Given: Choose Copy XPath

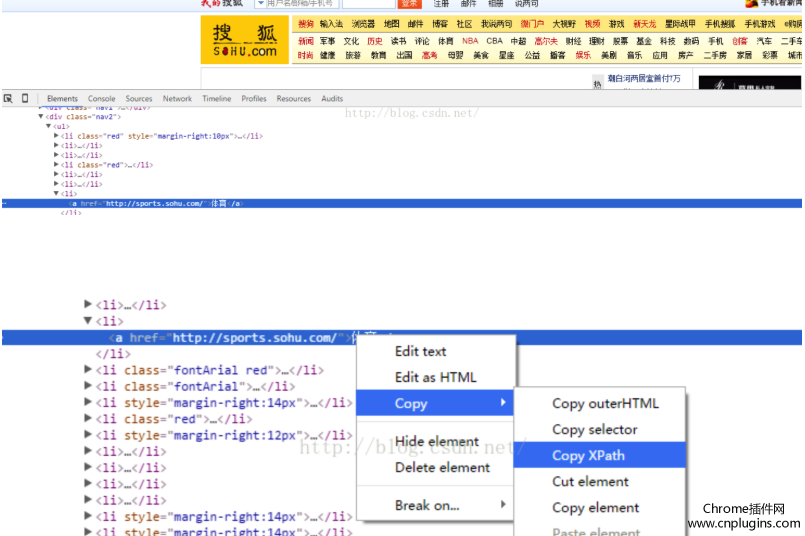Looking at the screenshot, I should (600, 455).
